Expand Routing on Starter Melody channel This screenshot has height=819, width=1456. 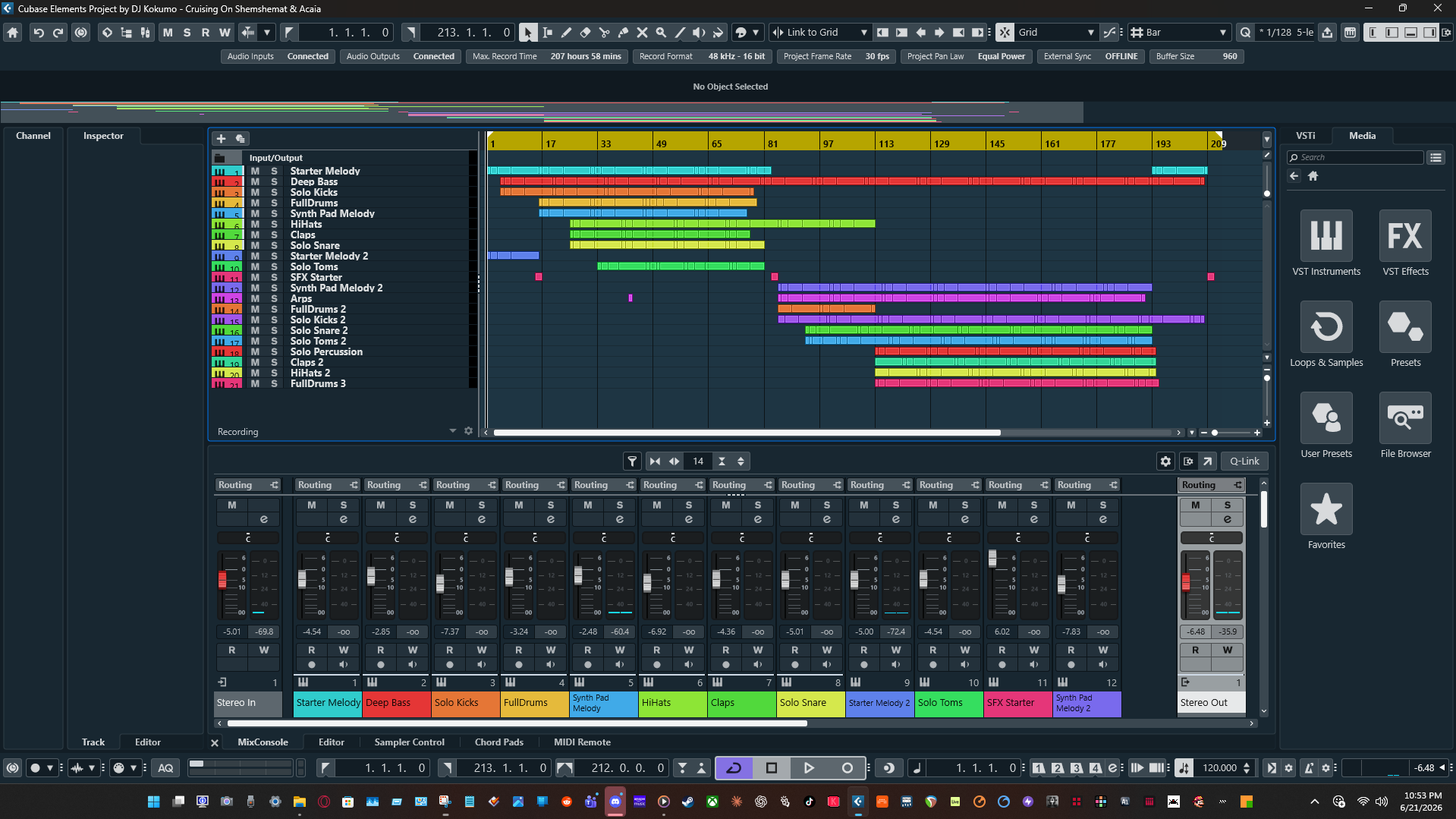pos(328,485)
